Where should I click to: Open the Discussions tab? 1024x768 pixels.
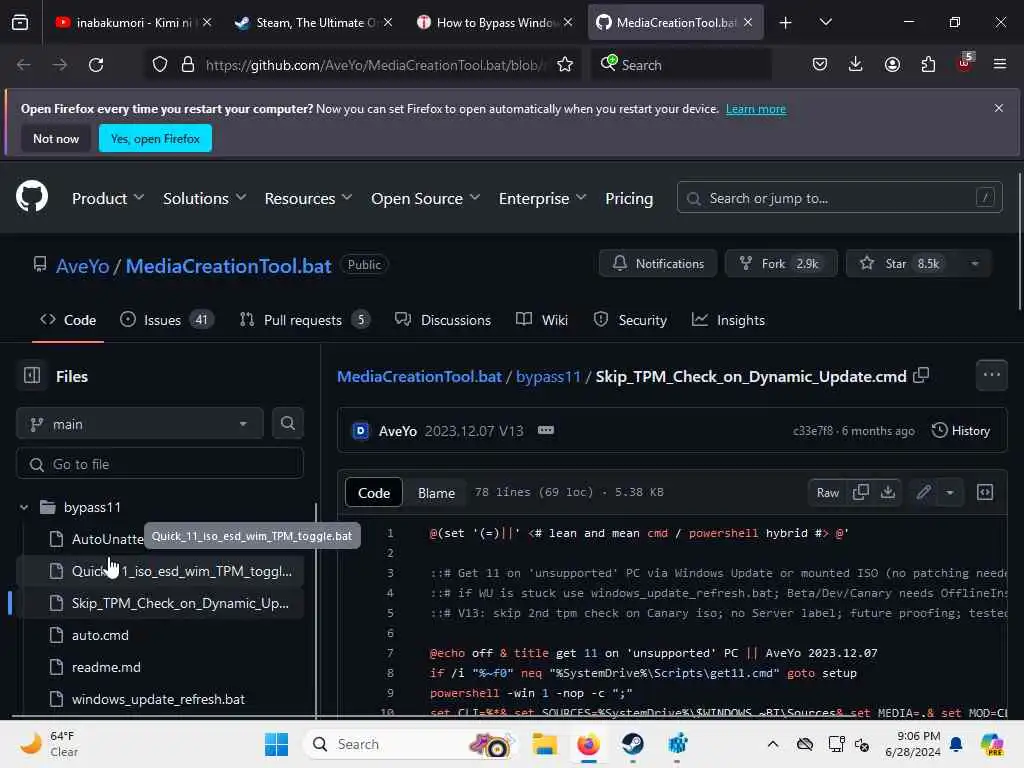pos(443,320)
